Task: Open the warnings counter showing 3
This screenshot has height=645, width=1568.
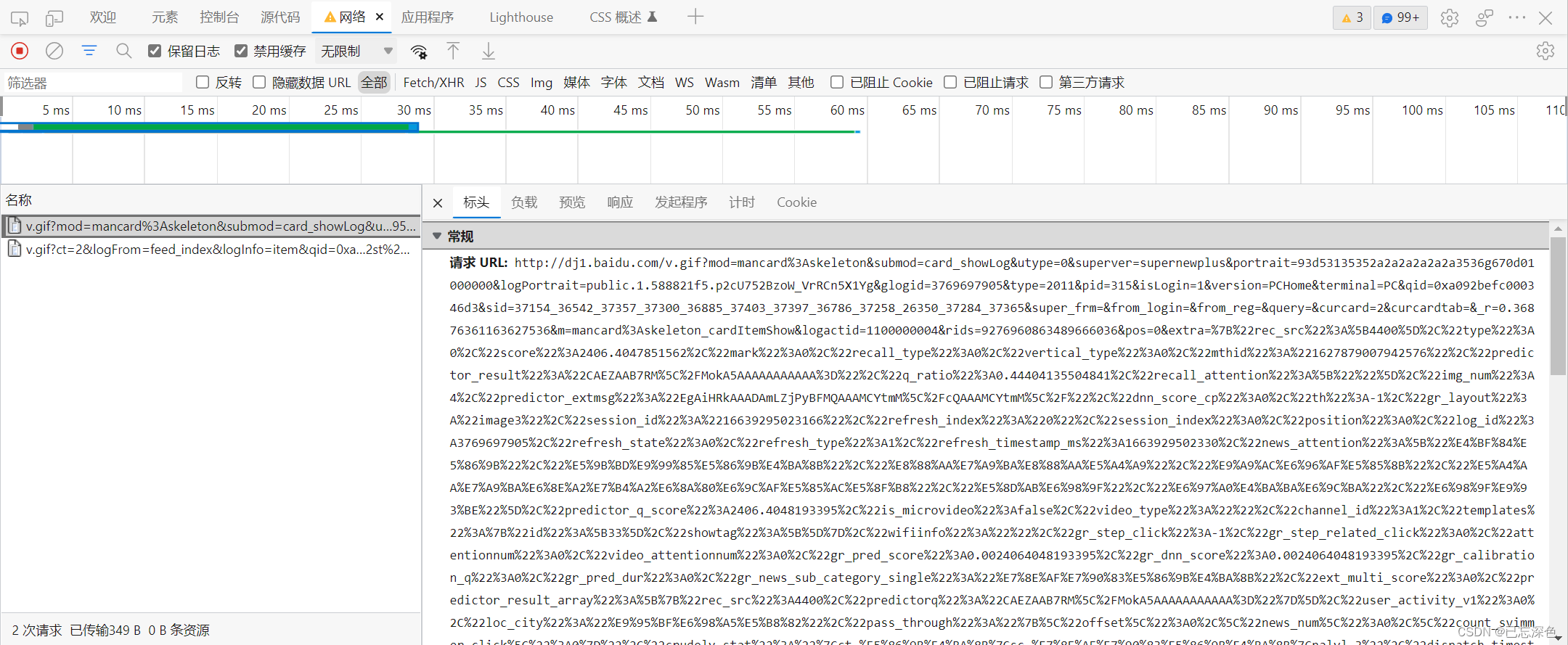Action: coord(1352,17)
